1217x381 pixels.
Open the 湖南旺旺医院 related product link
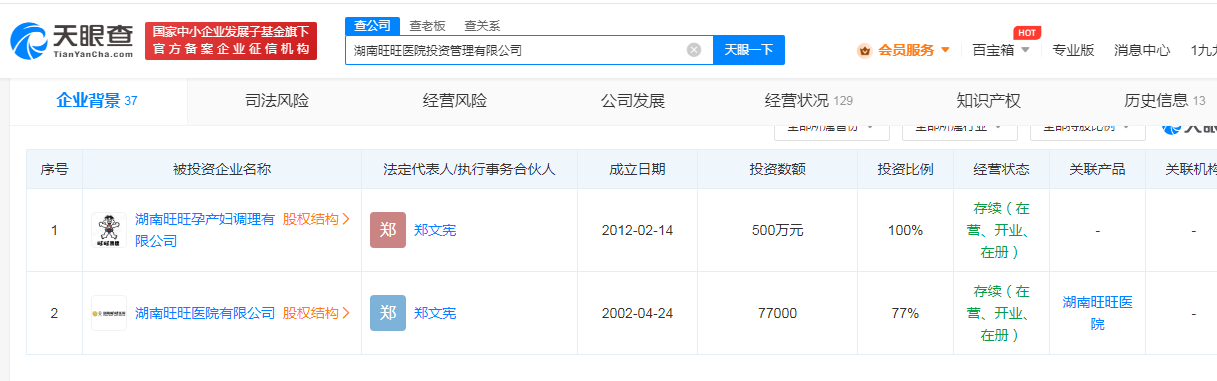pyautogui.click(x=1098, y=313)
